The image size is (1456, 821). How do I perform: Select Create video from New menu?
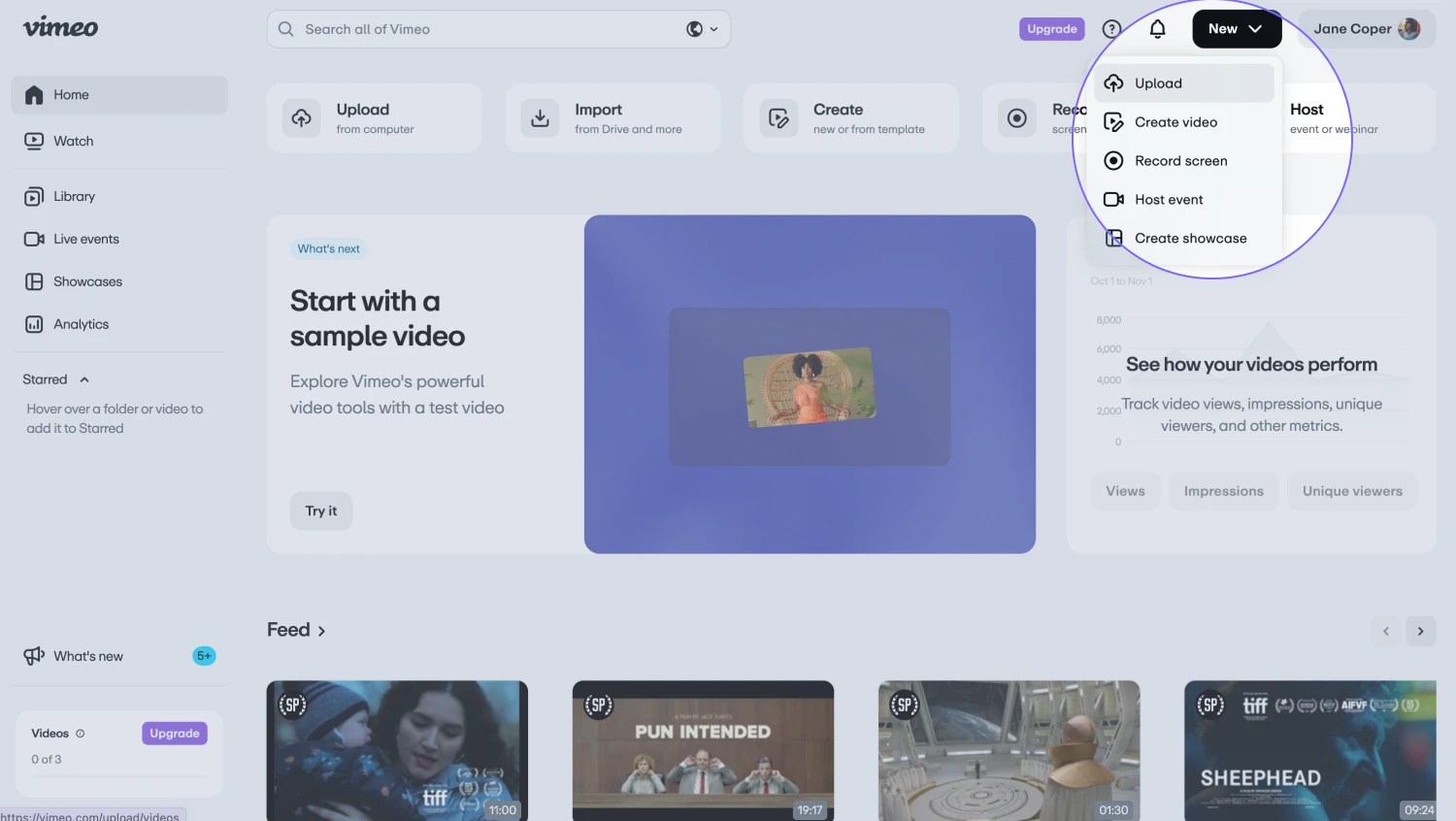click(1175, 122)
